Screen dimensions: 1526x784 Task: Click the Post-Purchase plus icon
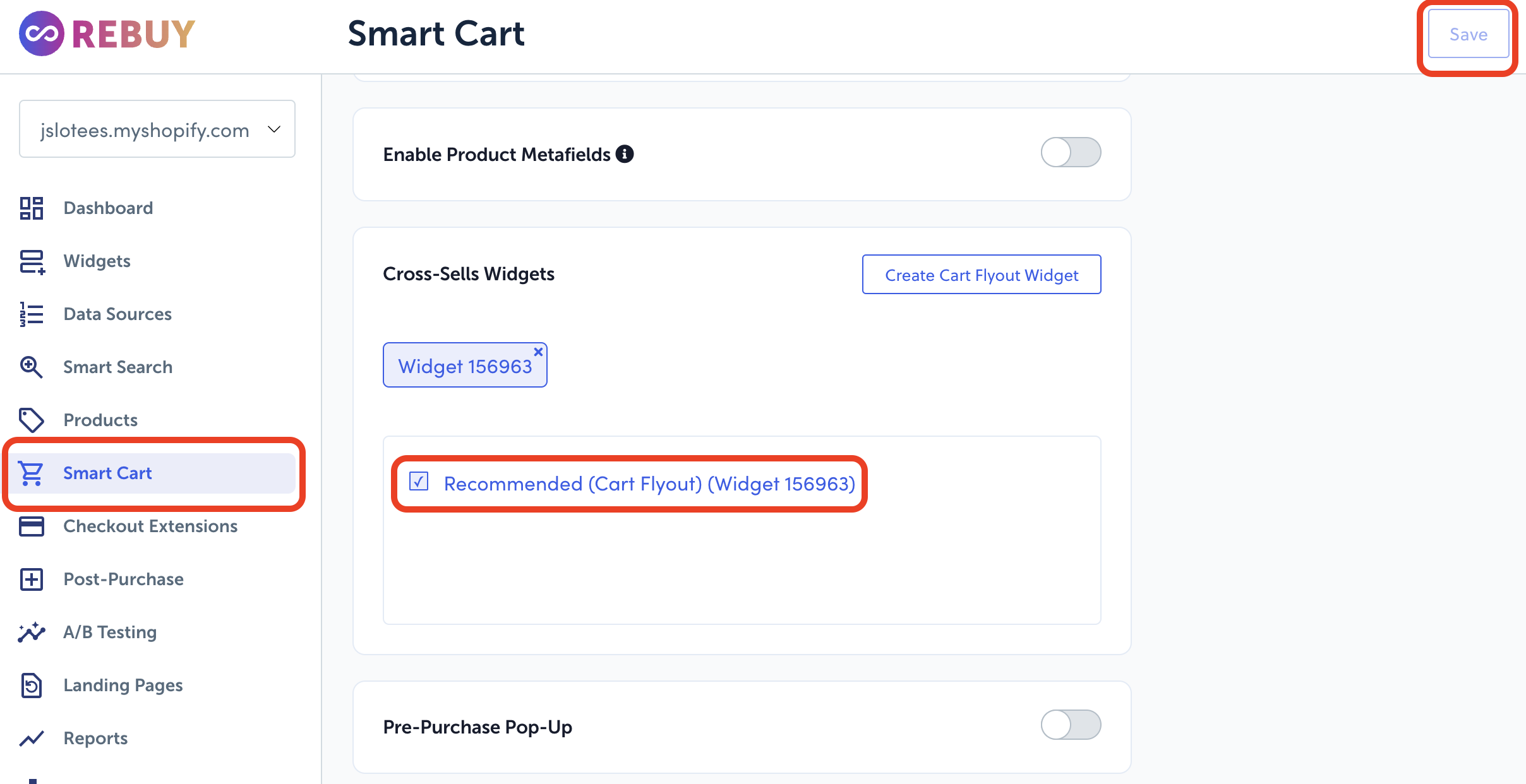[x=32, y=579]
